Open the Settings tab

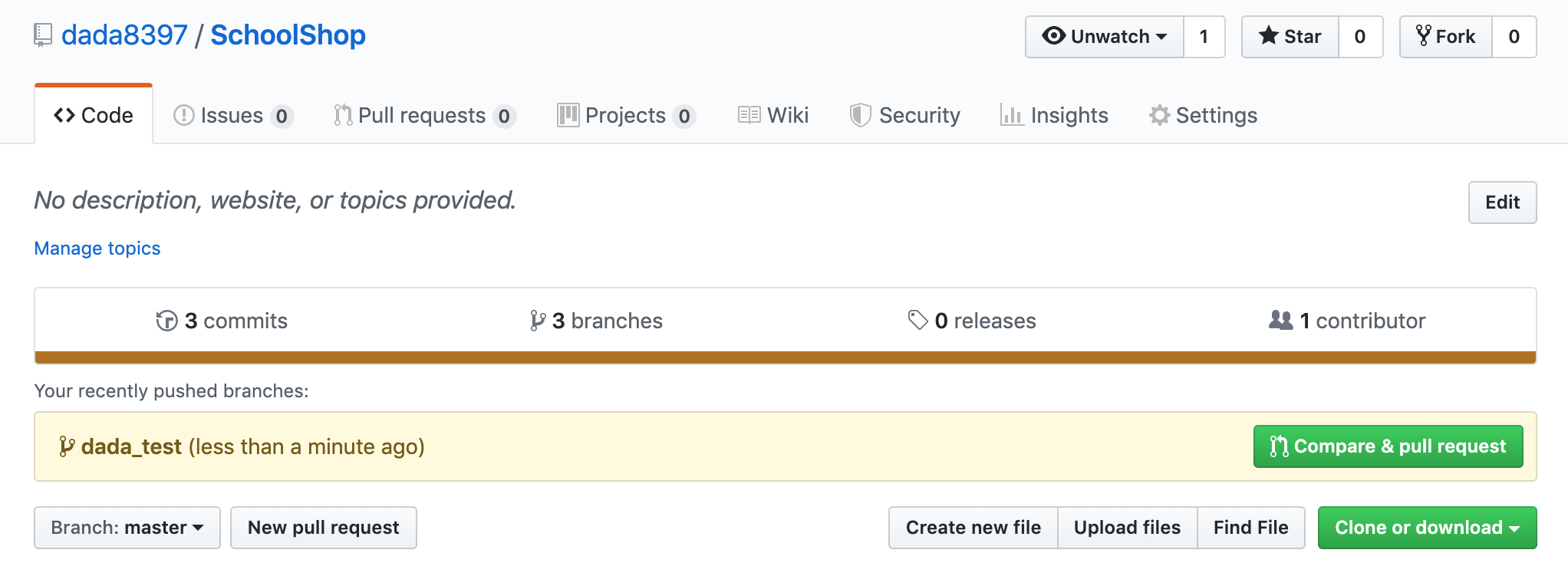[x=1203, y=116]
